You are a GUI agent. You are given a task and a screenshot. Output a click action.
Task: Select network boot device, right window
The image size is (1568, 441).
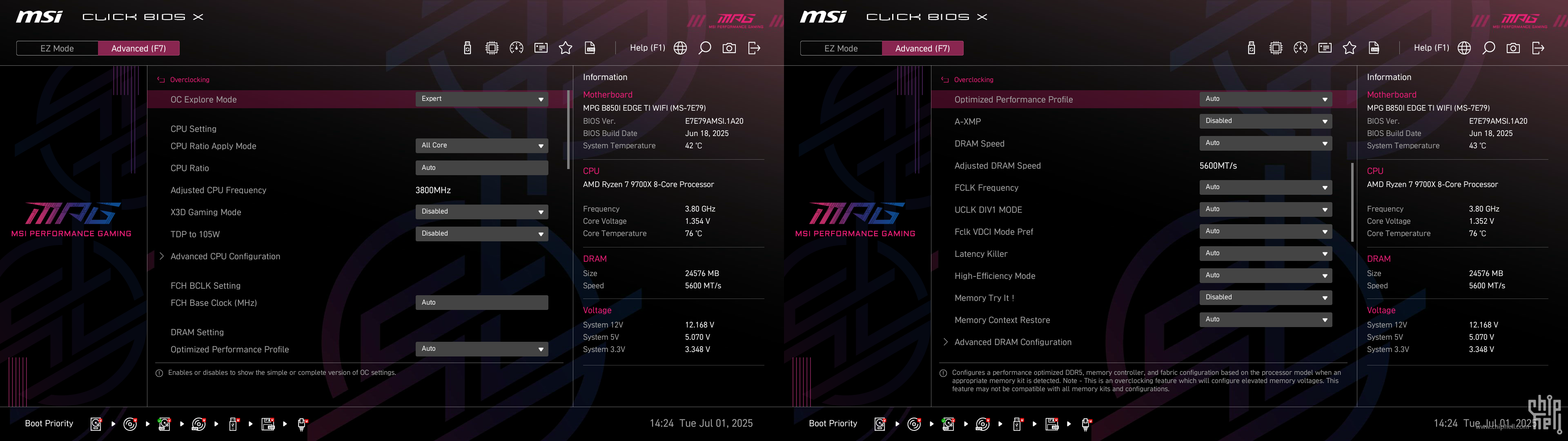click(1087, 424)
